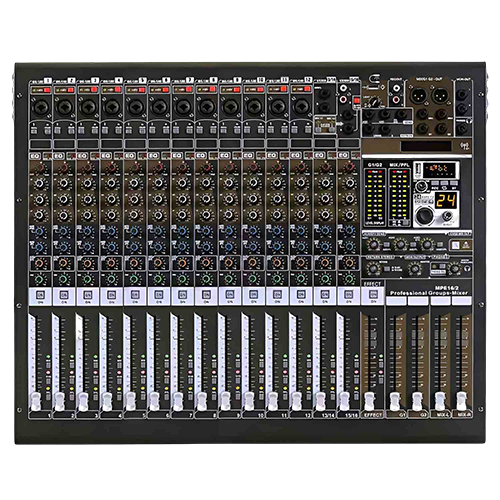Click the EFFECT label above the ON button

pos(372,284)
